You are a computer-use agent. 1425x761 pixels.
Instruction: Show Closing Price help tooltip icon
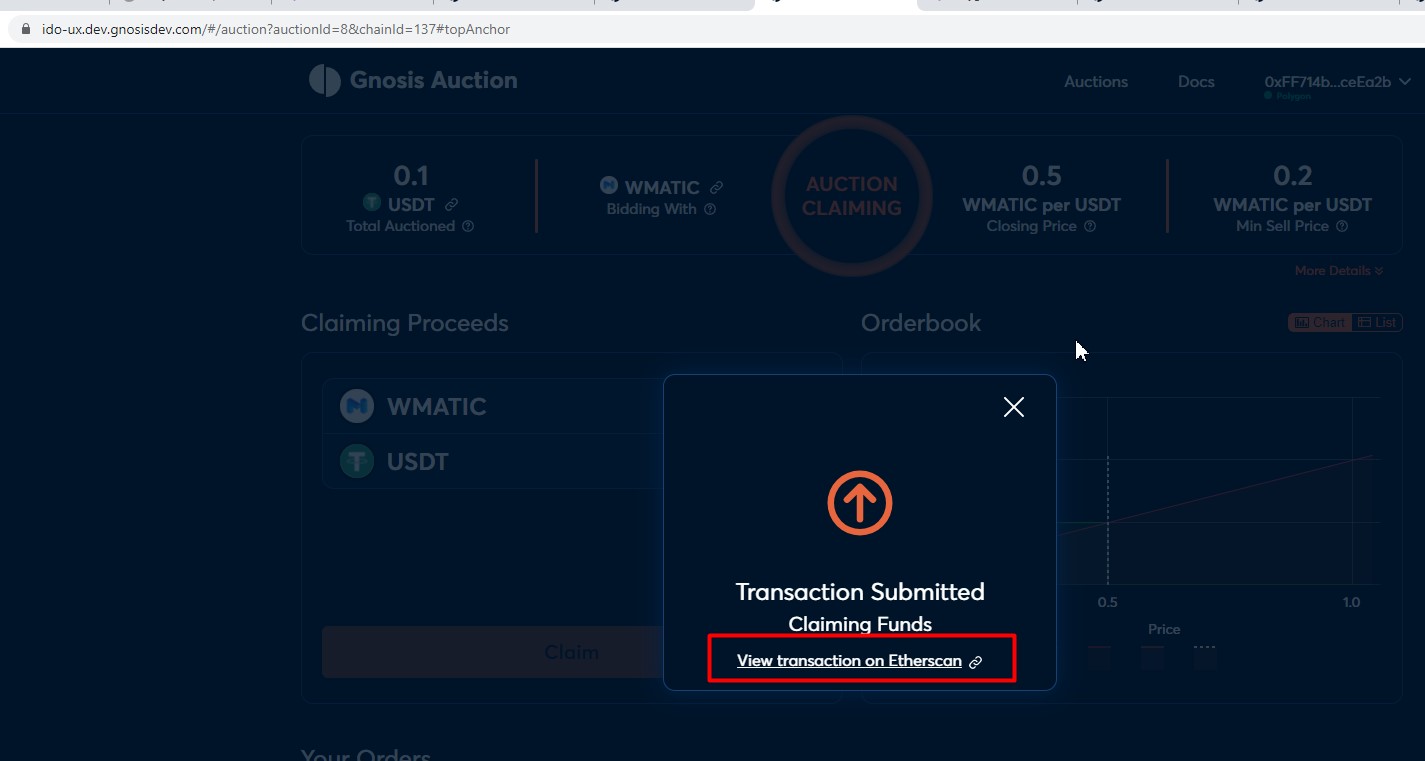pyautogui.click(x=1090, y=226)
